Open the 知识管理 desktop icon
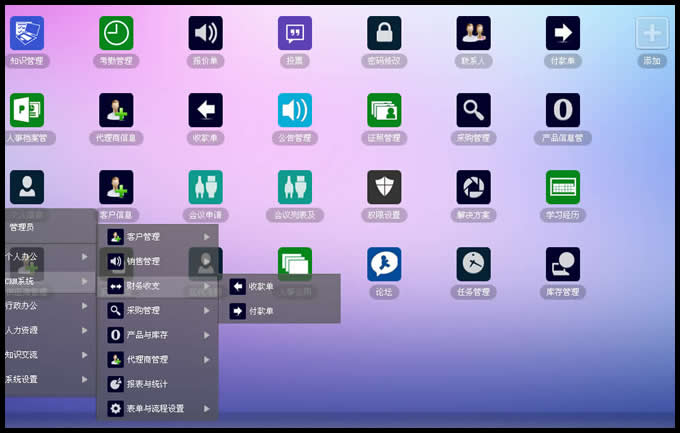This screenshot has height=433, width=680. [27, 33]
